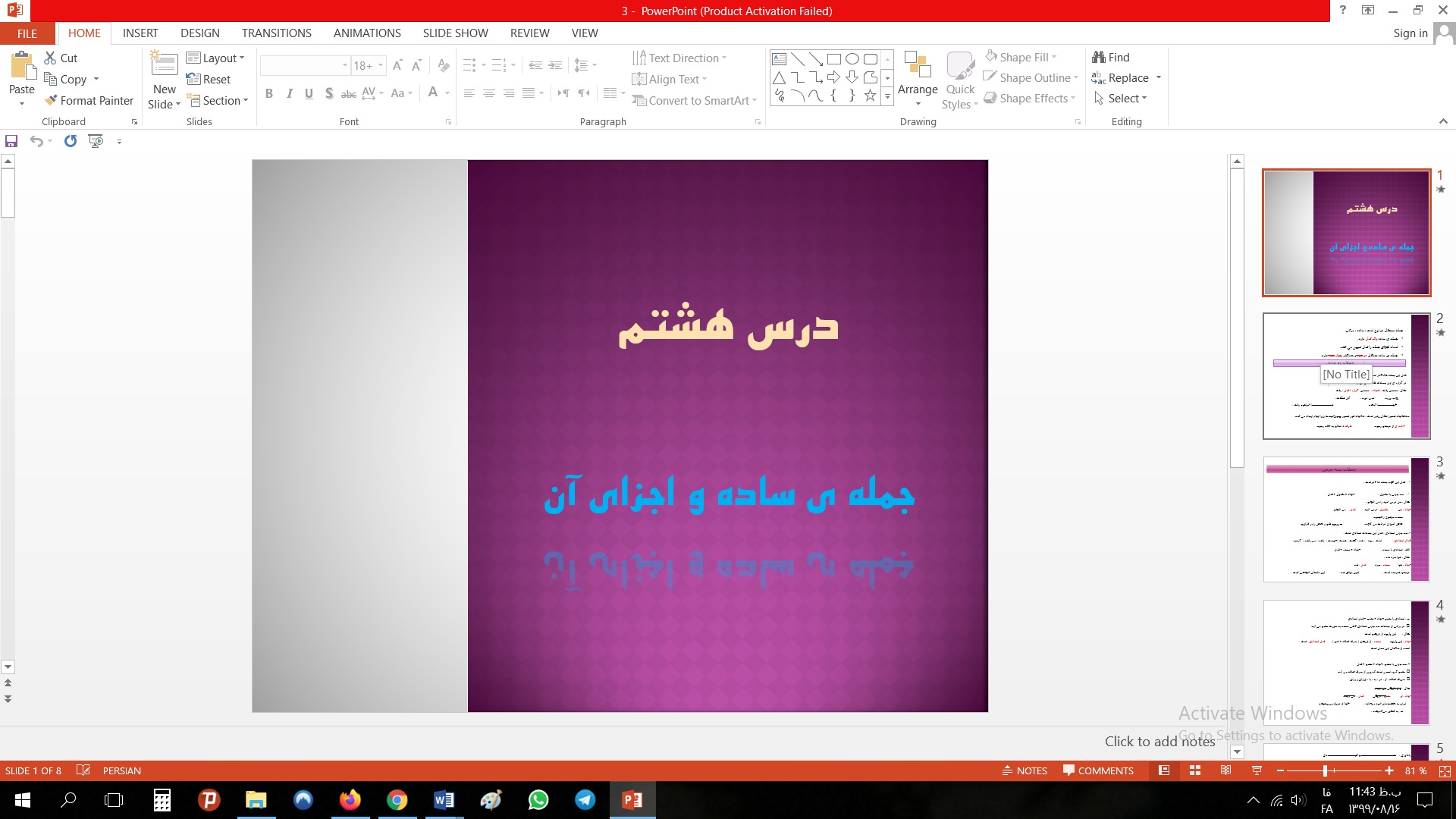Open the font size dropdown
This screenshot has width=1456, height=819.
381,65
